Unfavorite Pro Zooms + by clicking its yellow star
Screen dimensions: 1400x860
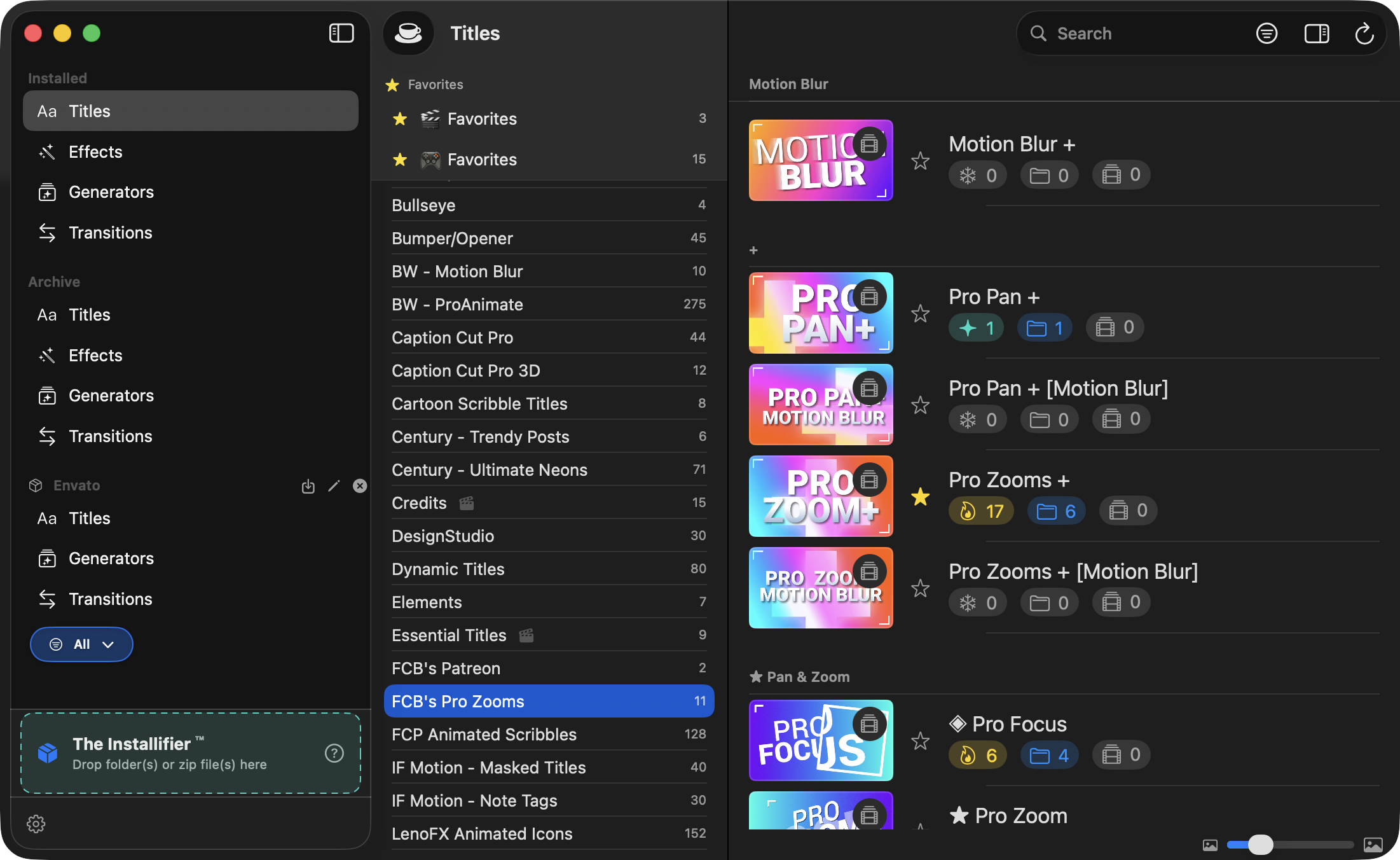pyautogui.click(x=920, y=497)
